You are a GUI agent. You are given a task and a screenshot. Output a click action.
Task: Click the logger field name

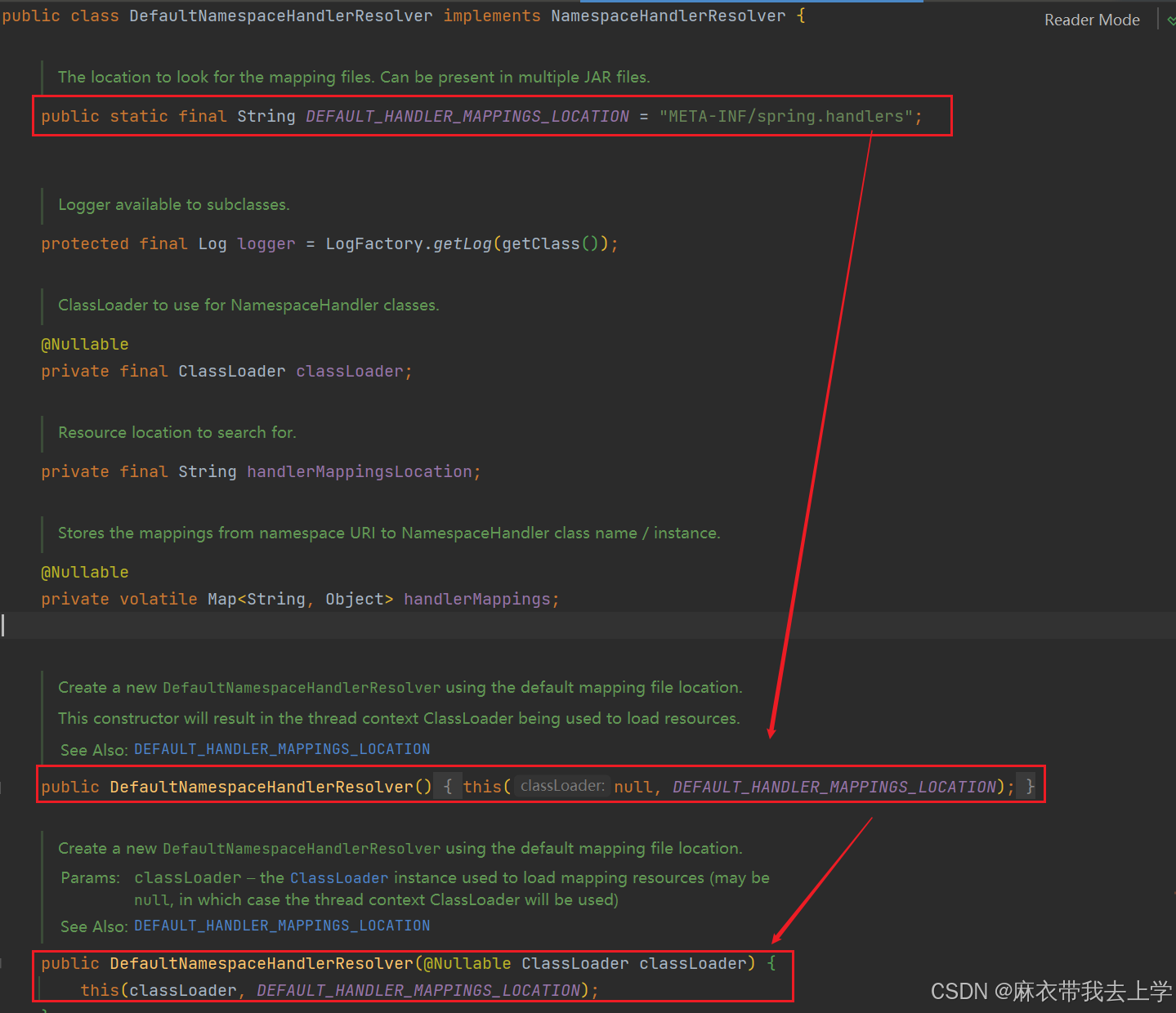[x=266, y=243]
